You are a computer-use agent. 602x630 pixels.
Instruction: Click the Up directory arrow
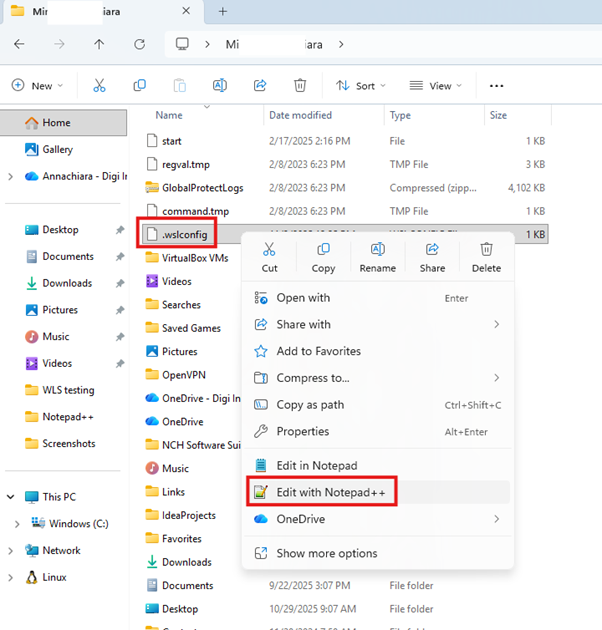(x=98, y=45)
